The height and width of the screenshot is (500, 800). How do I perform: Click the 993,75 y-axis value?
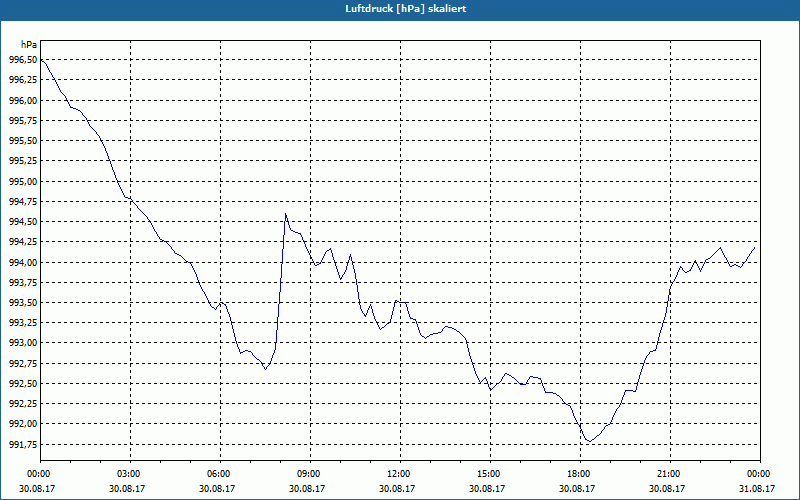23,283
